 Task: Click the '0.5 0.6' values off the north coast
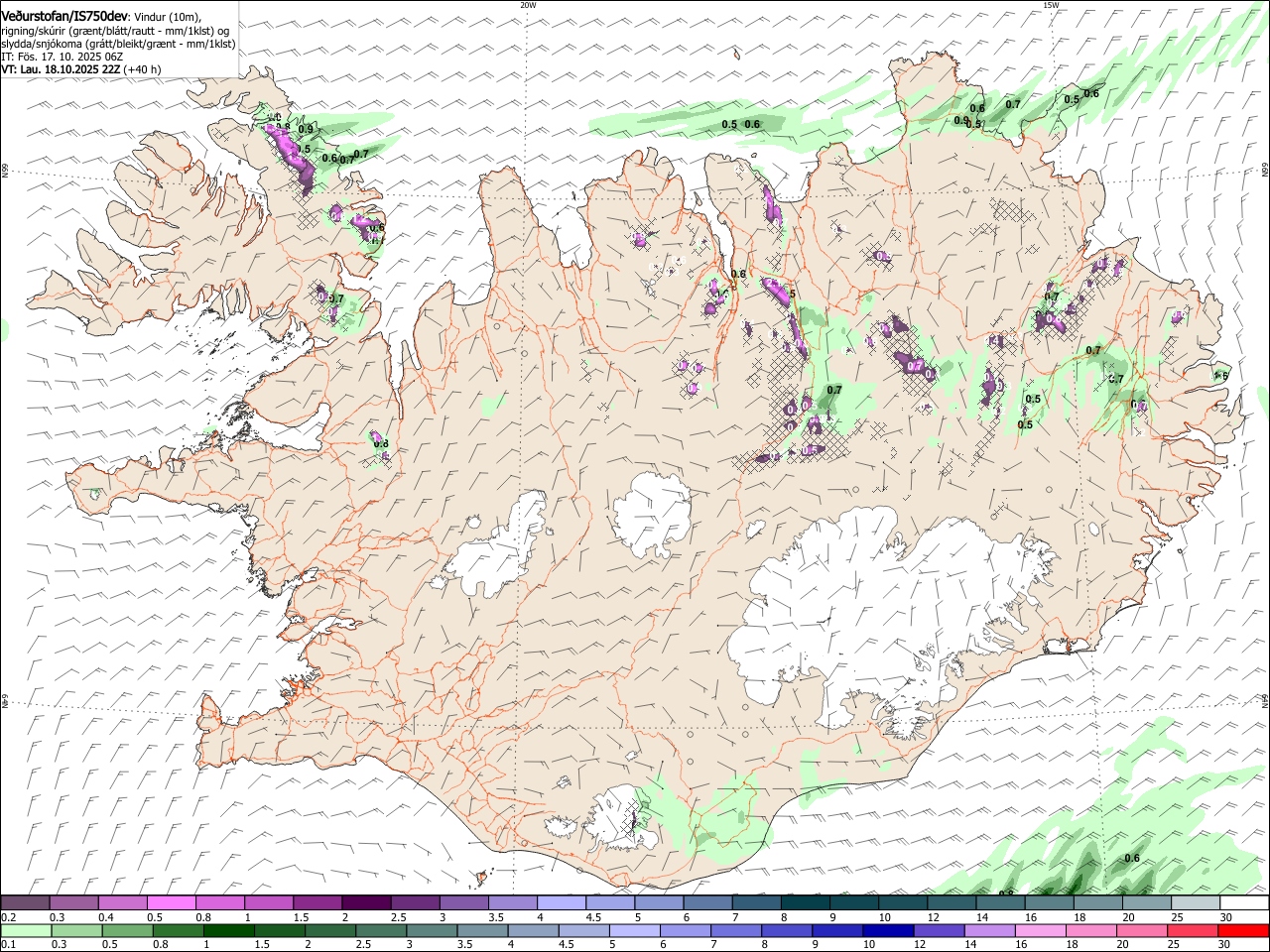pyautogui.click(x=740, y=124)
